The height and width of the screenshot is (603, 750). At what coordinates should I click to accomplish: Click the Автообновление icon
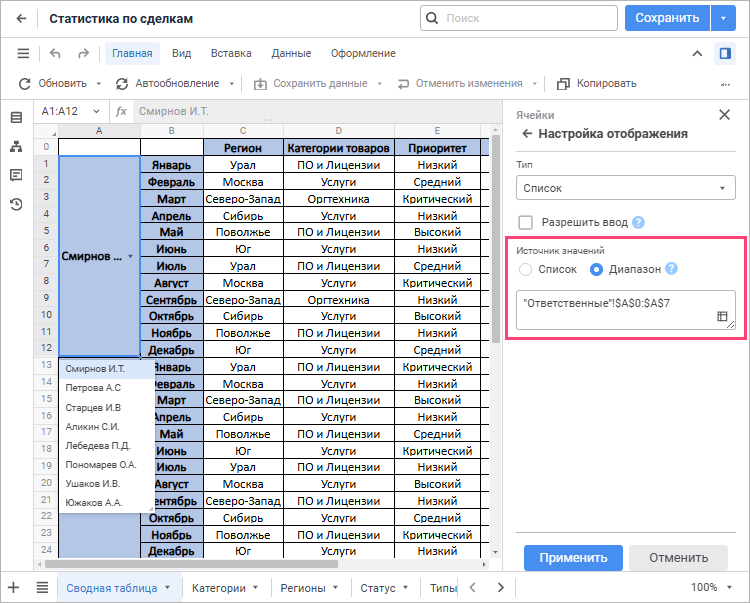[122, 84]
